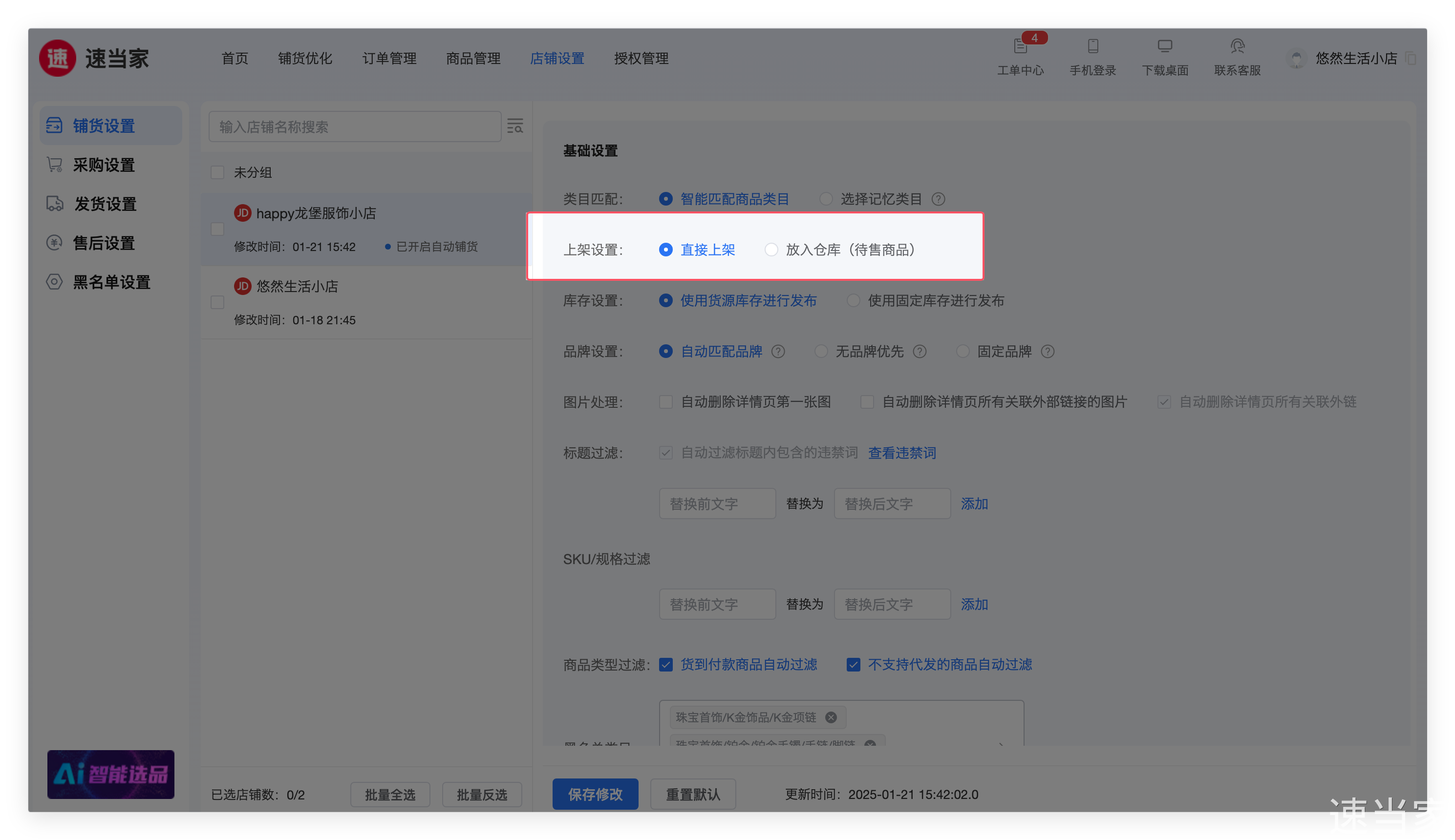Viewport: 1455px width, 840px height.
Task: Click help icon beside 自动匹配品牌
Action: pos(778,351)
